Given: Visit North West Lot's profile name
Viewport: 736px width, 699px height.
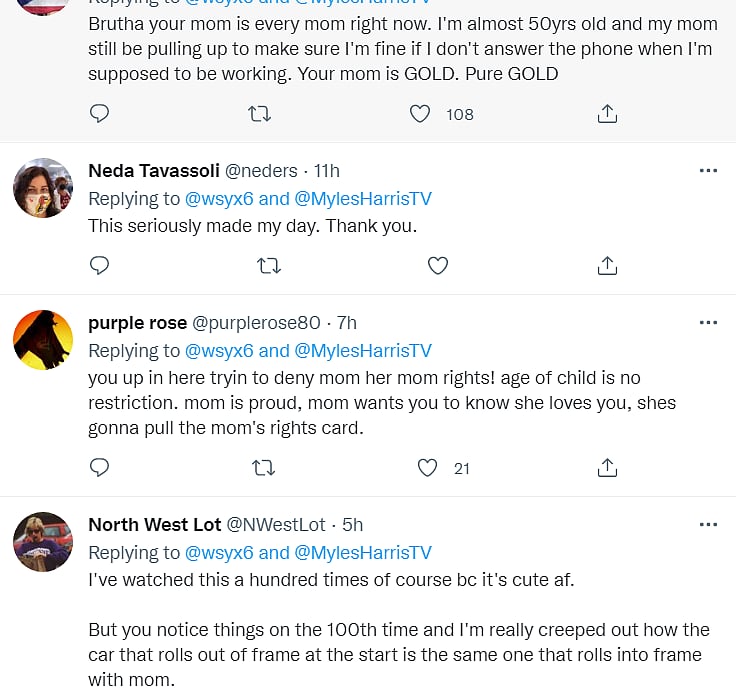Looking at the screenshot, I should coord(154,524).
